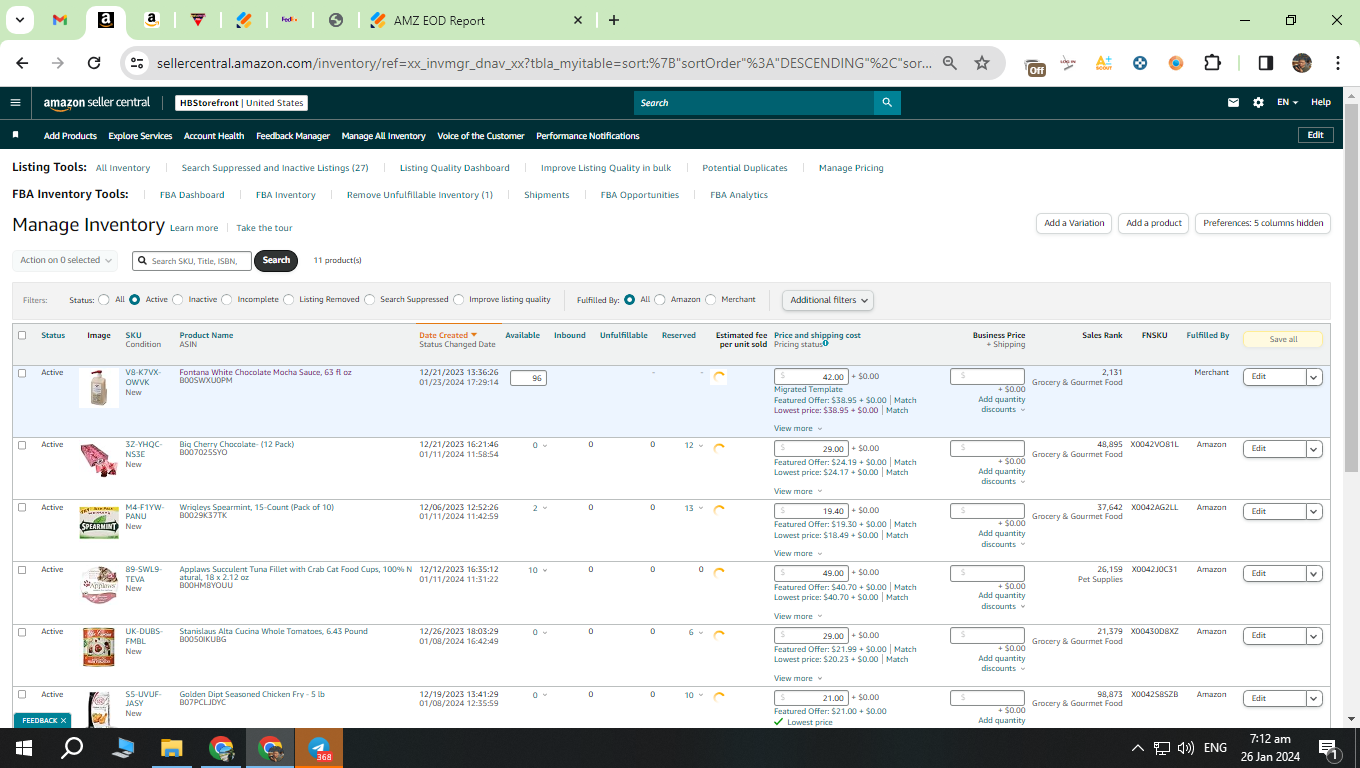Switch to the FedEx browser tab
The image size is (1360, 768).
point(290,20)
